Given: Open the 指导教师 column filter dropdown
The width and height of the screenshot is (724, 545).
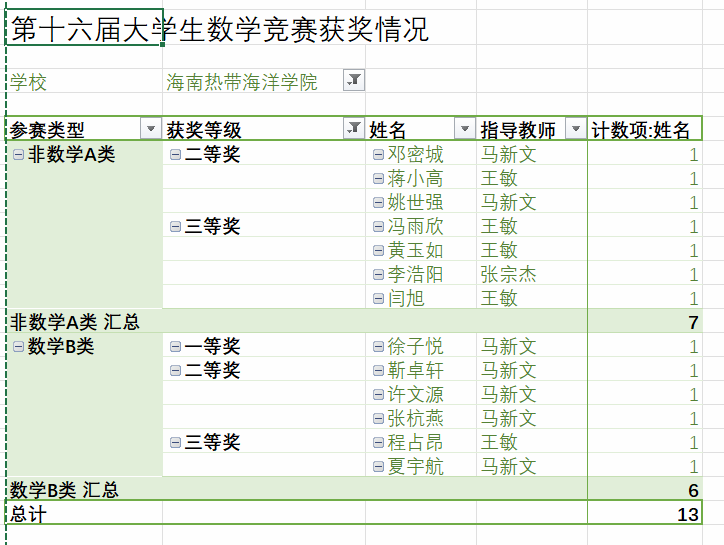Looking at the screenshot, I should pyautogui.click(x=575, y=129).
